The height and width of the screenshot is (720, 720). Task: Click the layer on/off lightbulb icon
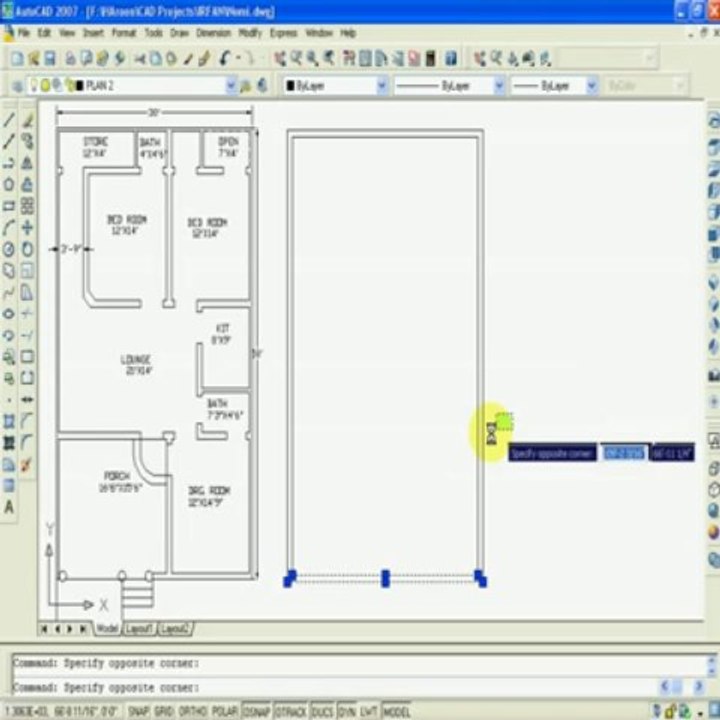[x=34, y=85]
